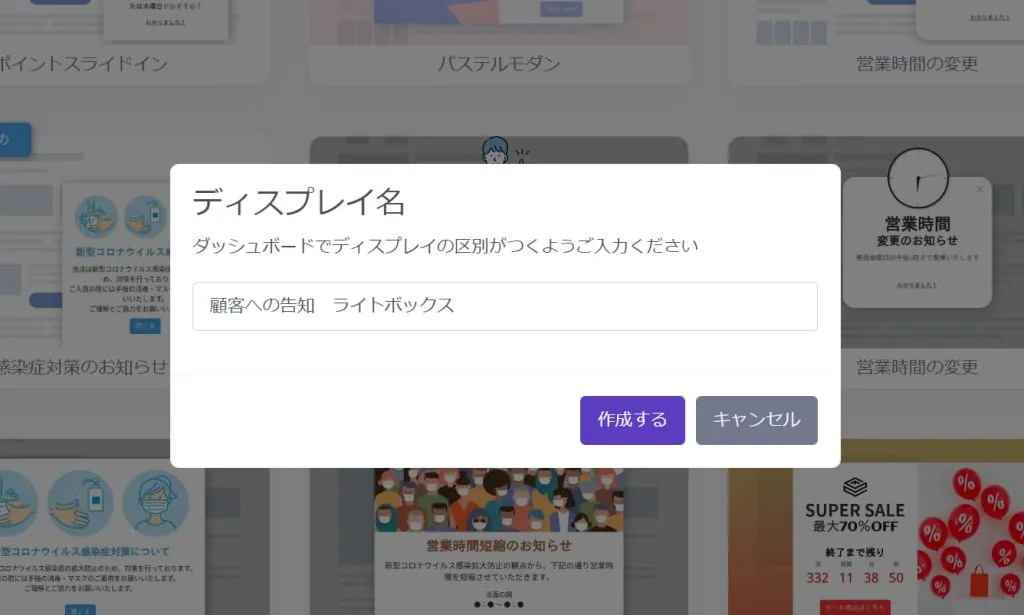Click the ディスプレイ名 dialog title
This screenshot has height=615, width=1024.
click(x=298, y=202)
